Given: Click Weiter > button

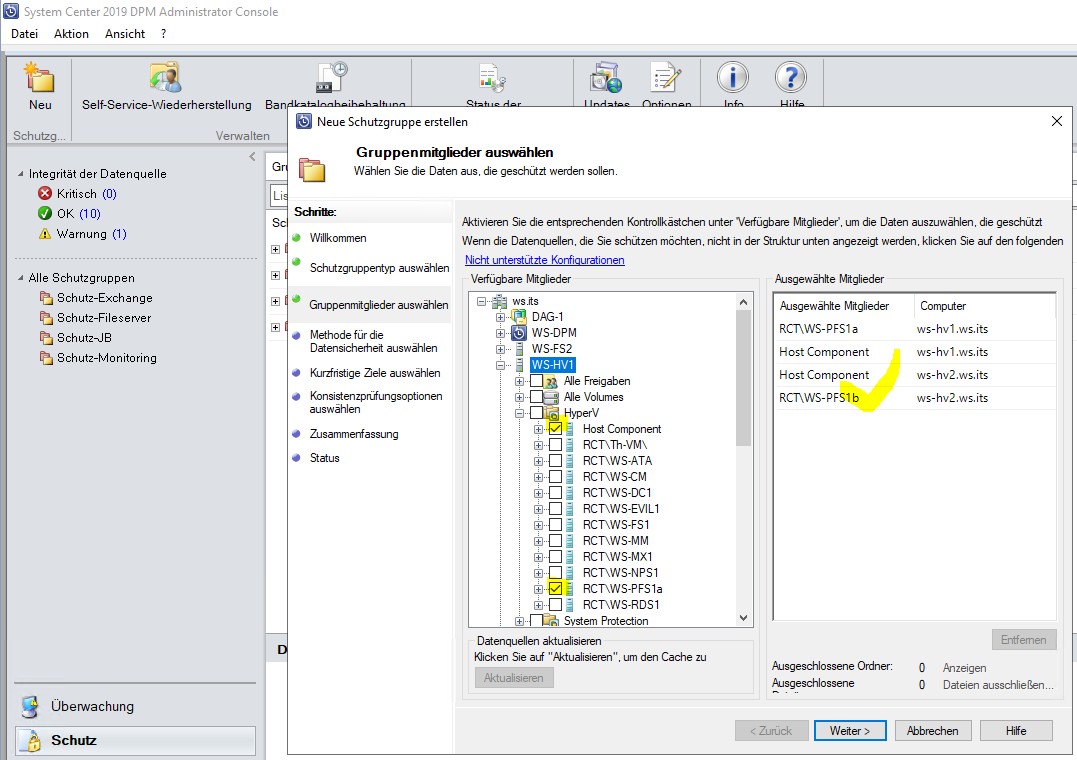Looking at the screenshot, I should (x=850, y=730).
